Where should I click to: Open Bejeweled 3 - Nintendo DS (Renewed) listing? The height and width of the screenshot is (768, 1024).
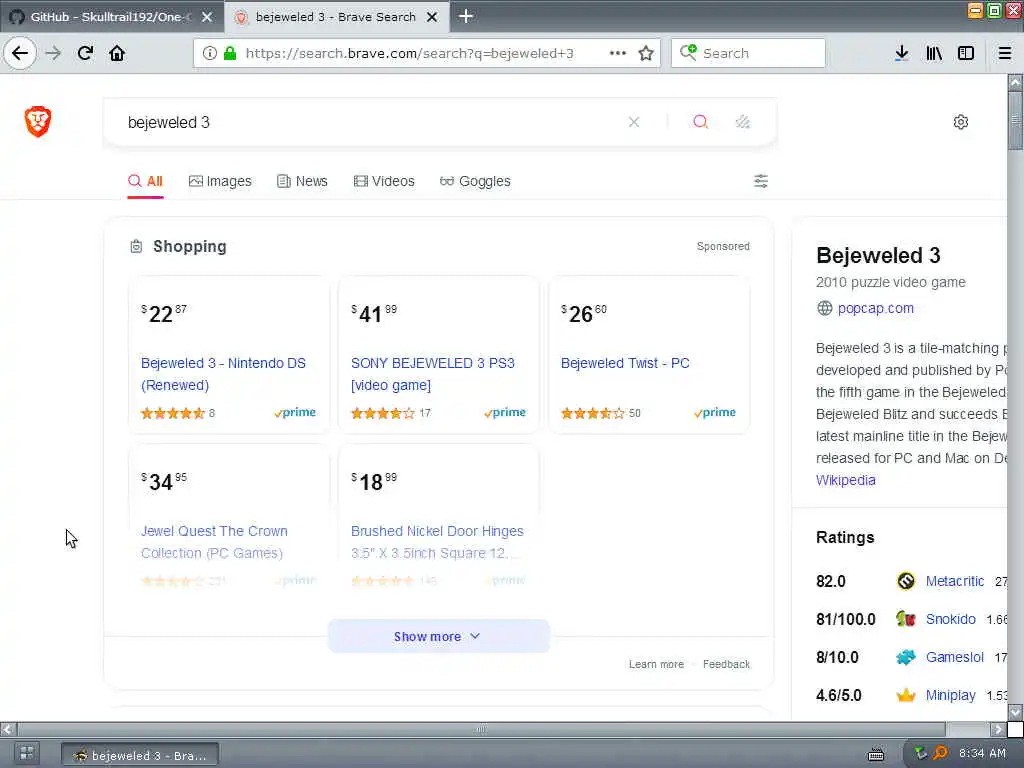coord(223,374)
